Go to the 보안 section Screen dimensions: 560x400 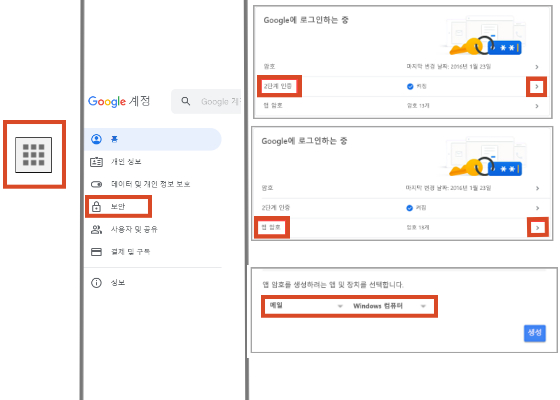[x=118, y=206]
